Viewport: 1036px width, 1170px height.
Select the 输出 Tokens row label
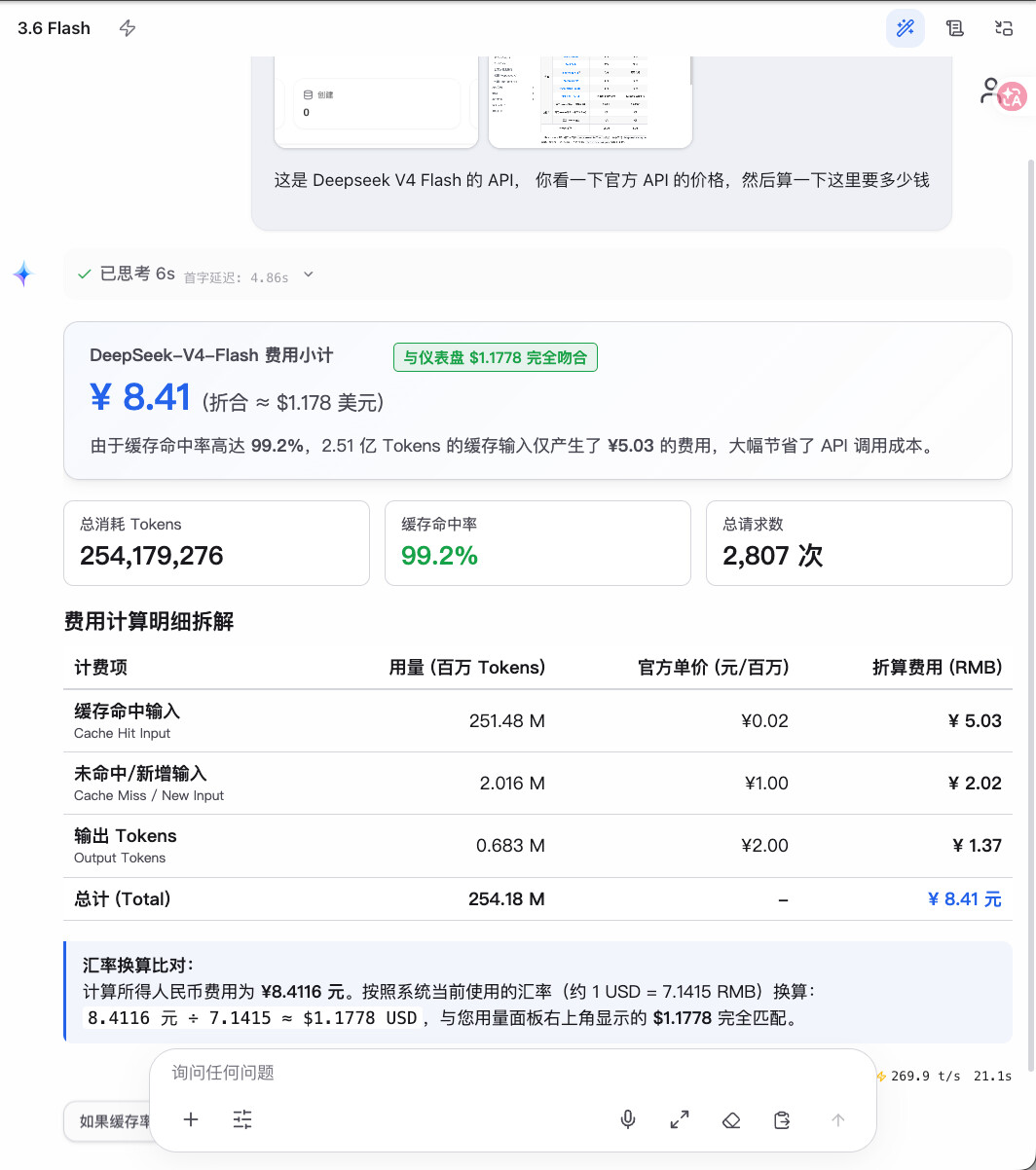coord(126,836)
